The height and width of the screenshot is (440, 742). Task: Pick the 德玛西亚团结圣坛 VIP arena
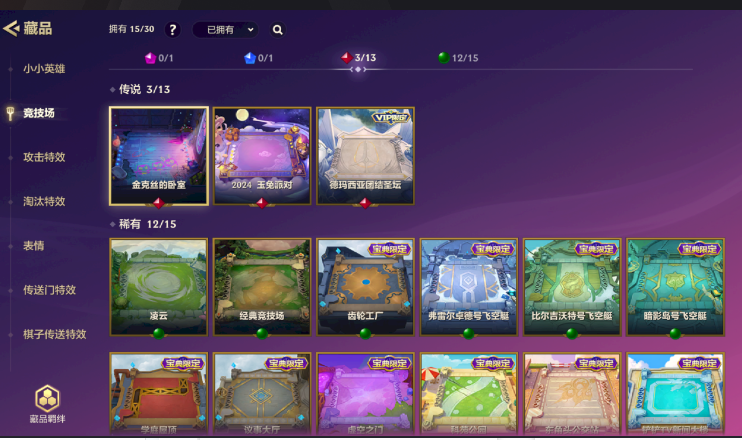[x=365, y=156]
